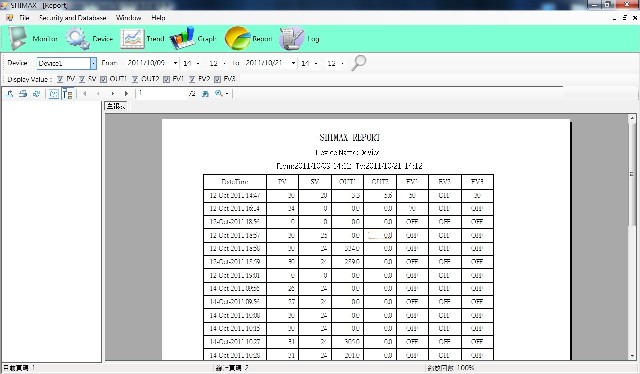Toggle the OUT1 display value checkbox
The image size is (640, 374).
[103, 79]
